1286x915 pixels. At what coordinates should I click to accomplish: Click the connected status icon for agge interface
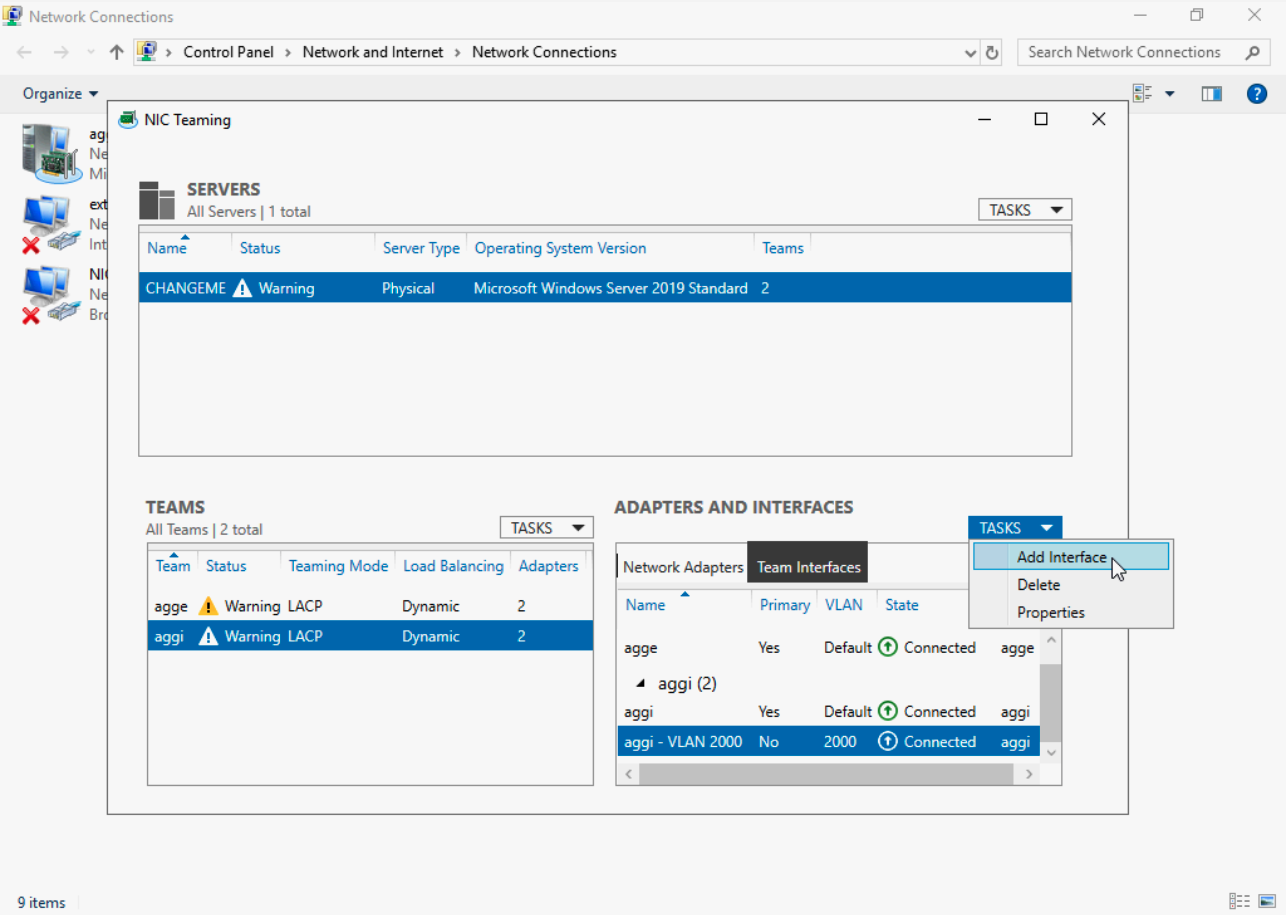(x=887, y=647)
